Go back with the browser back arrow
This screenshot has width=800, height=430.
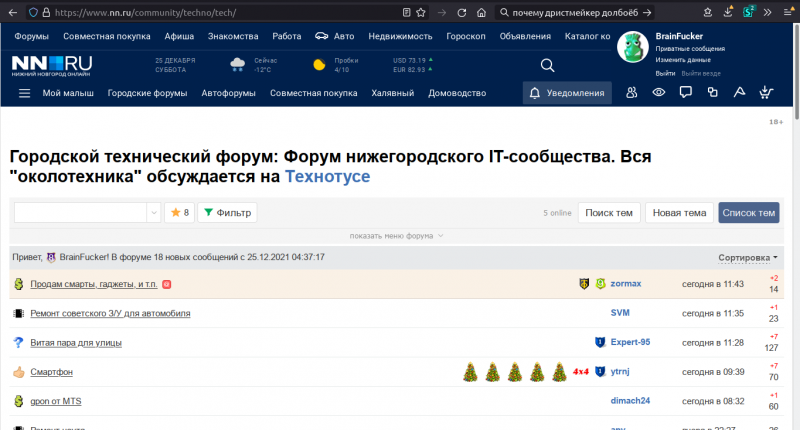[x=13, y=13]
